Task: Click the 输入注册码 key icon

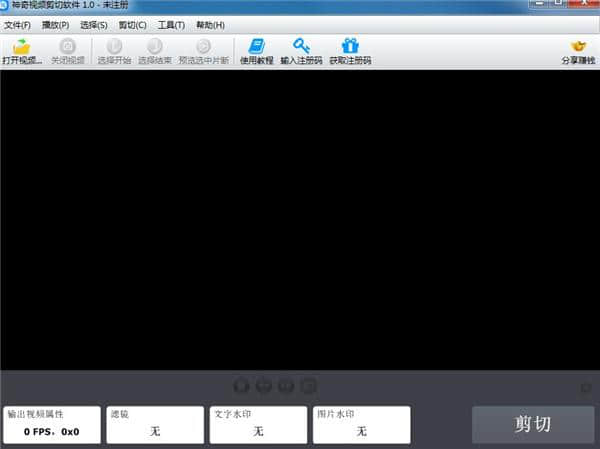Action: pyautogui.click(x=301, y=47)
